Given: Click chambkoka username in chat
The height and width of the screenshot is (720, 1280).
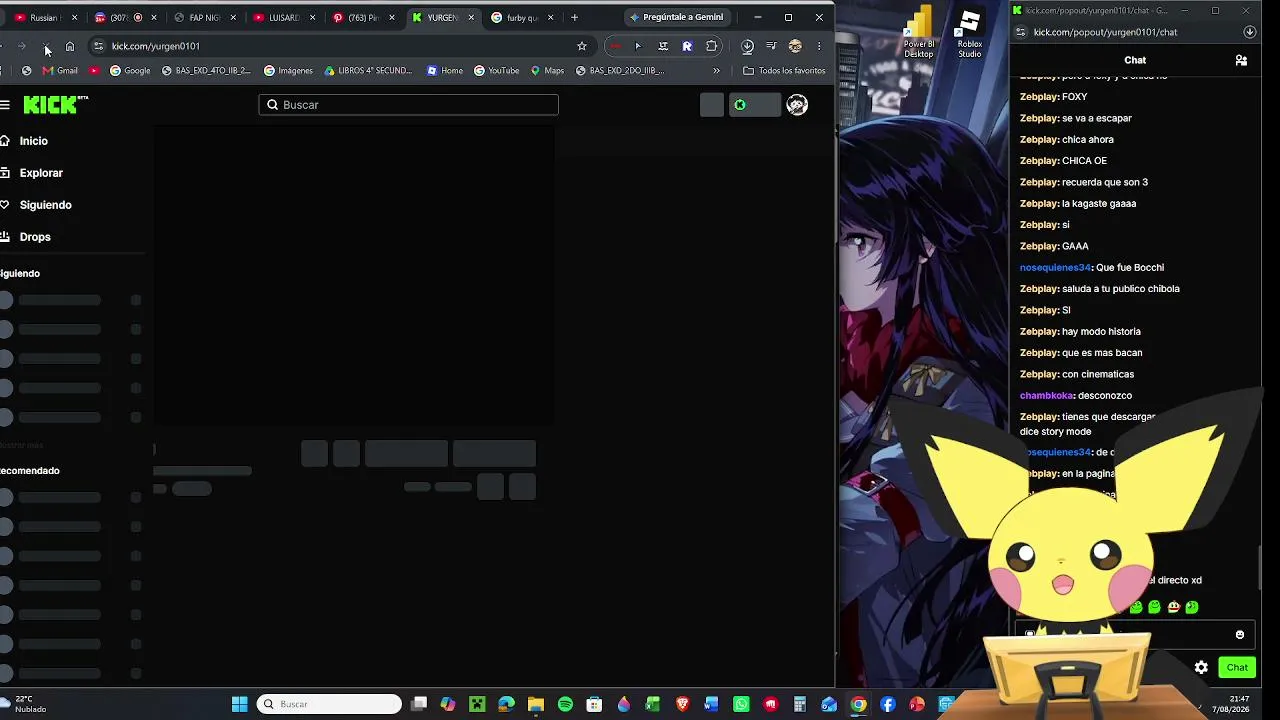Looking at the screenshot, I should click(x=1046, y=396).
